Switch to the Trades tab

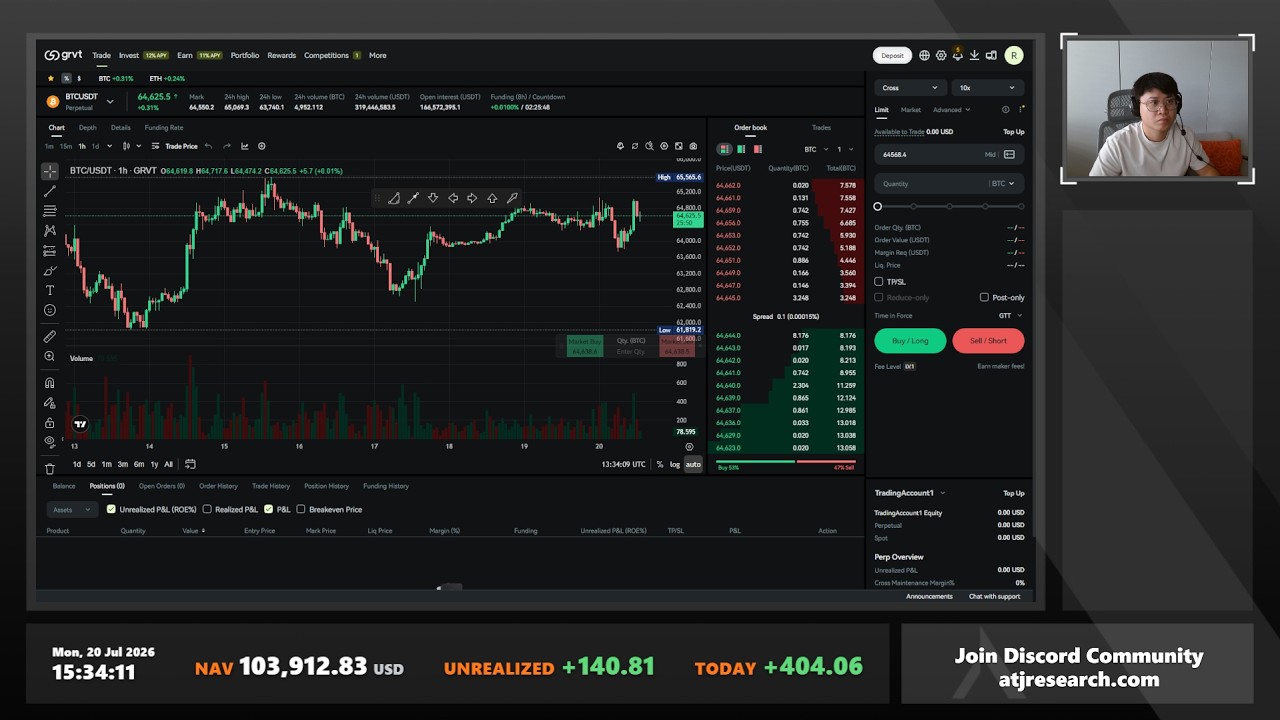(821, 128)
